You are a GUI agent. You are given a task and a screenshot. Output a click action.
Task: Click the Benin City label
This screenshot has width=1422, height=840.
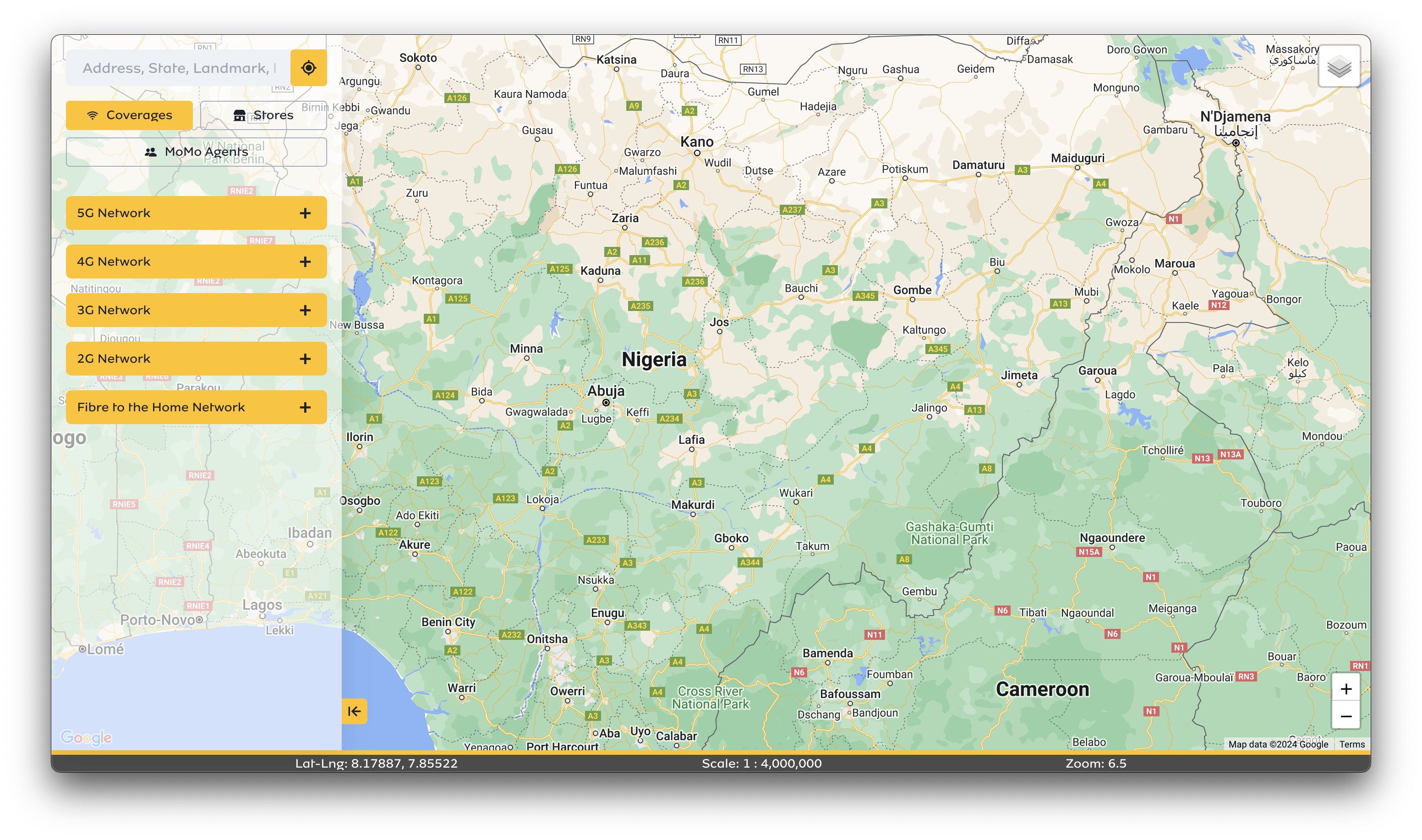(x=448, y=622)
